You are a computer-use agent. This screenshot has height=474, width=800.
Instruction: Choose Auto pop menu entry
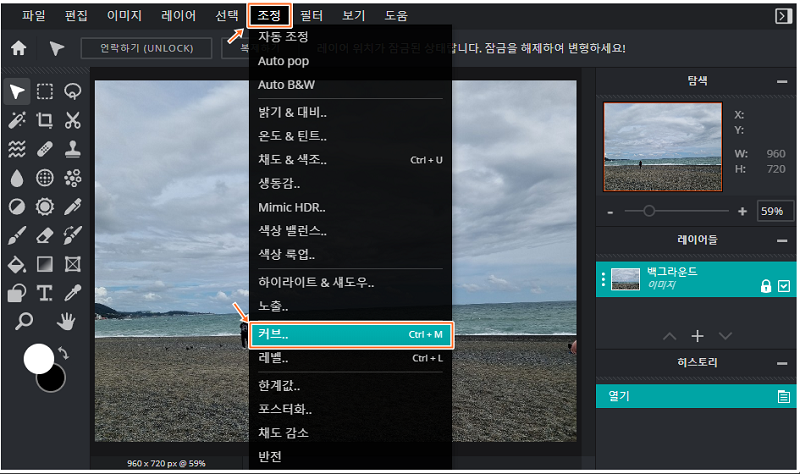(x=351, y=61)
